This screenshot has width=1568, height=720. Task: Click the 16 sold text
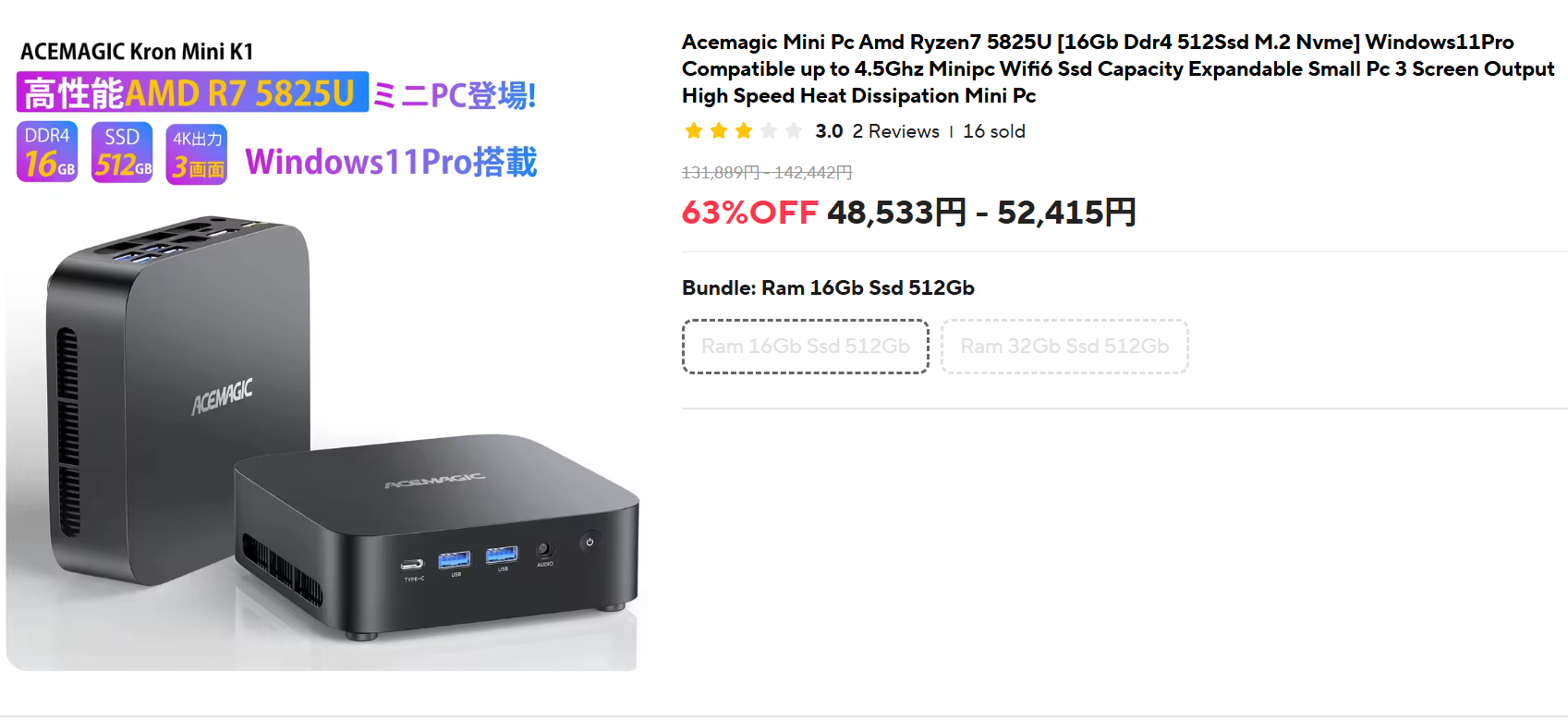[x=994, y=131]
